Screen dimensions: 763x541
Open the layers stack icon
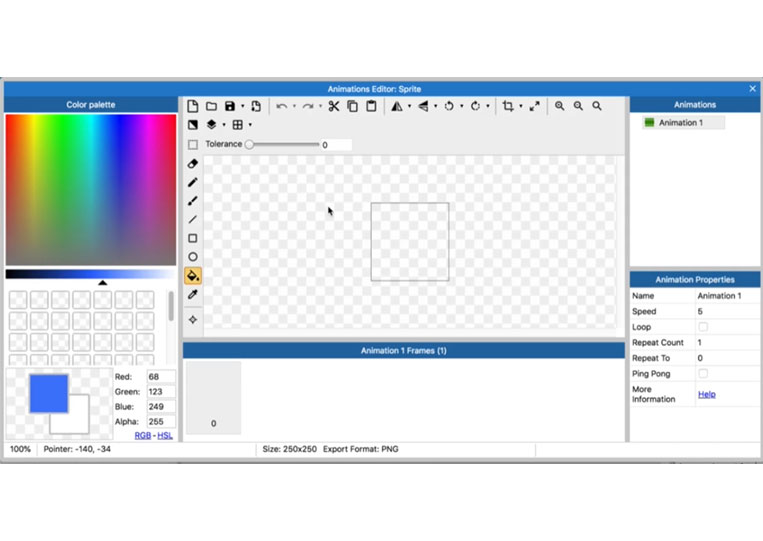click(211, 125)
